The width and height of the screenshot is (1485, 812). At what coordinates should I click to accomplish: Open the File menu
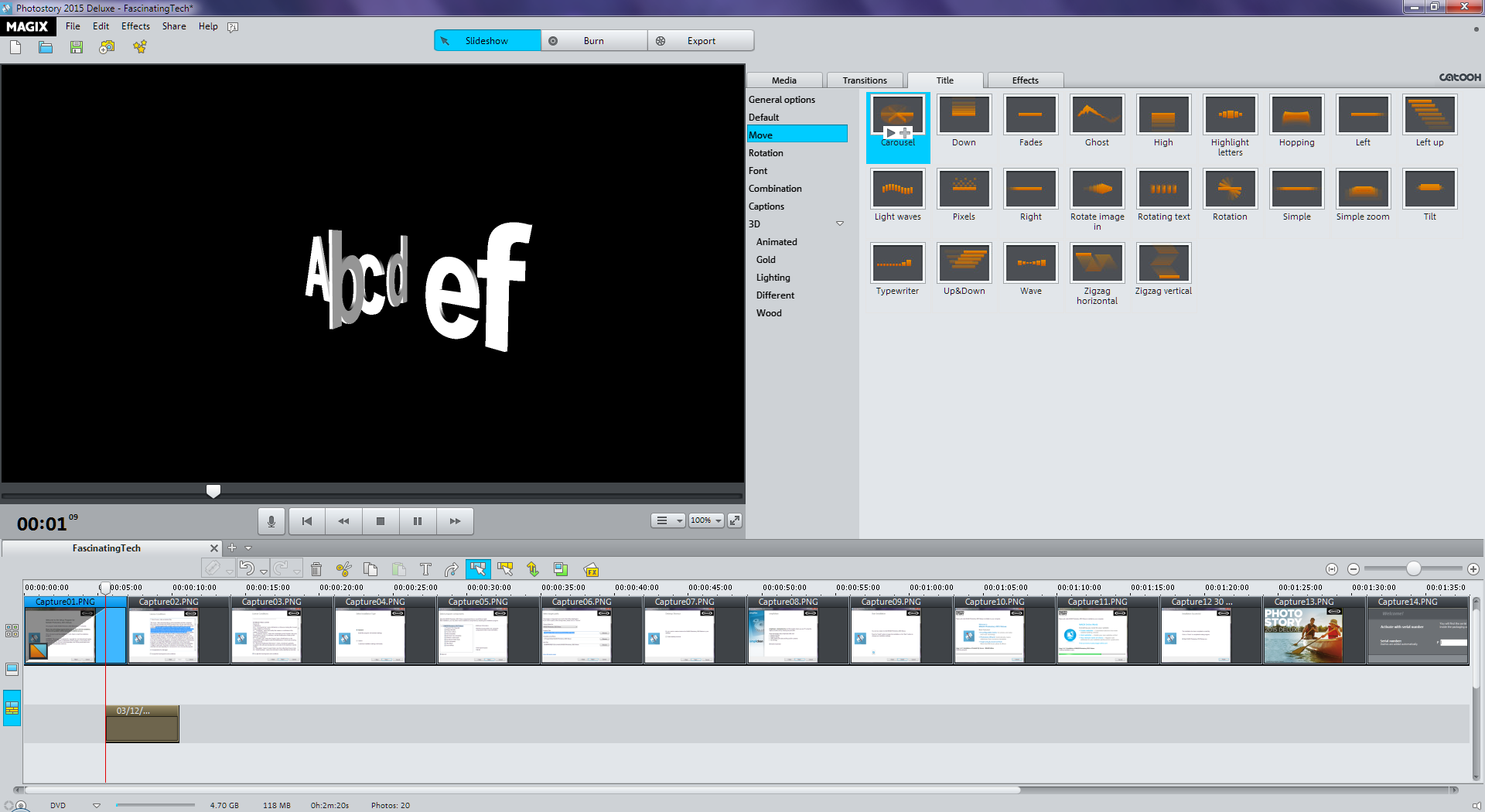[x=73, y=26]
